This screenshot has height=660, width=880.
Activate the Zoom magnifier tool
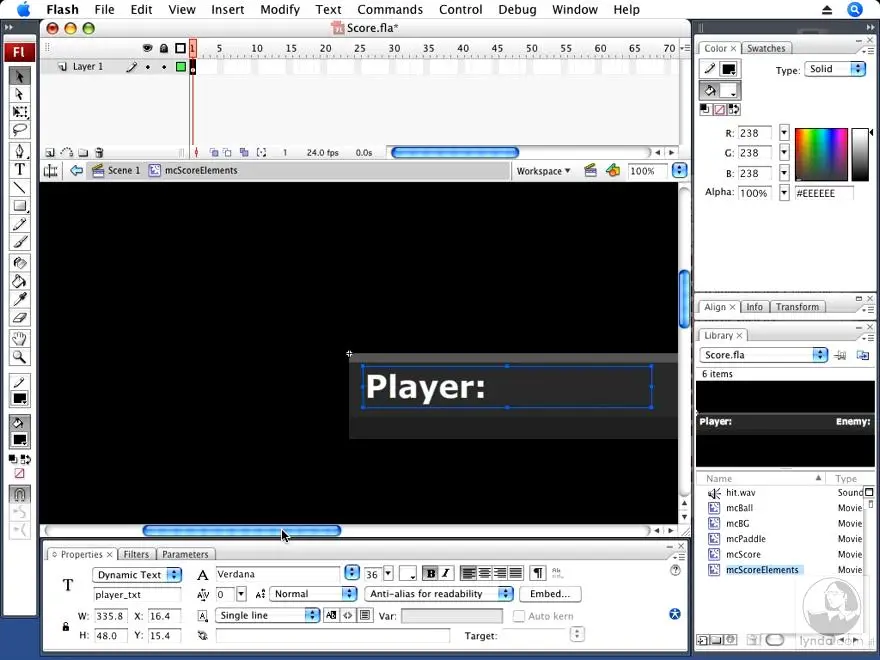19,357
